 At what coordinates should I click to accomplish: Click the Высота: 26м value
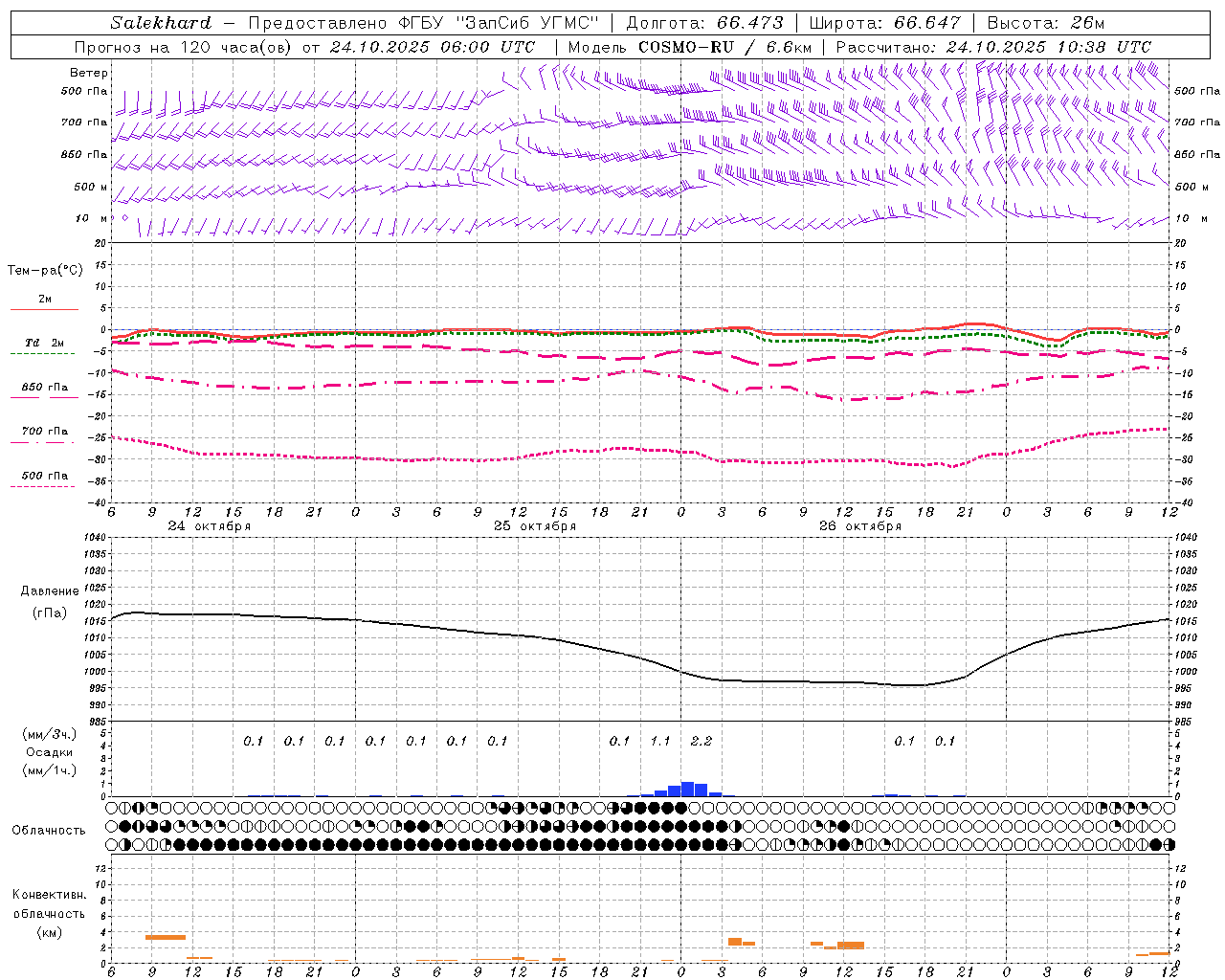click(x=1046, y=23)
